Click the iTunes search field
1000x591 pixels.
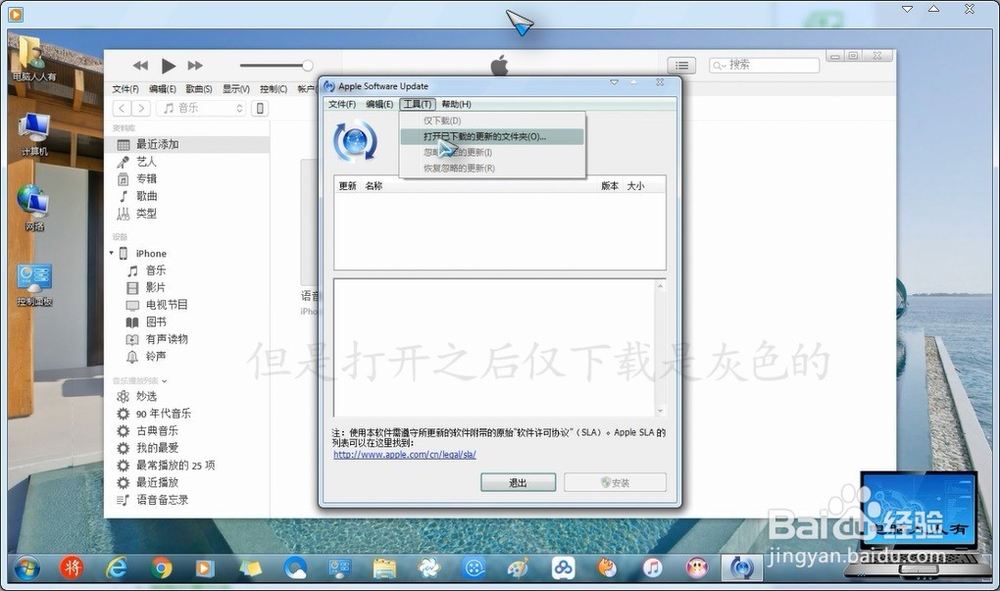[x=764, y=65]
